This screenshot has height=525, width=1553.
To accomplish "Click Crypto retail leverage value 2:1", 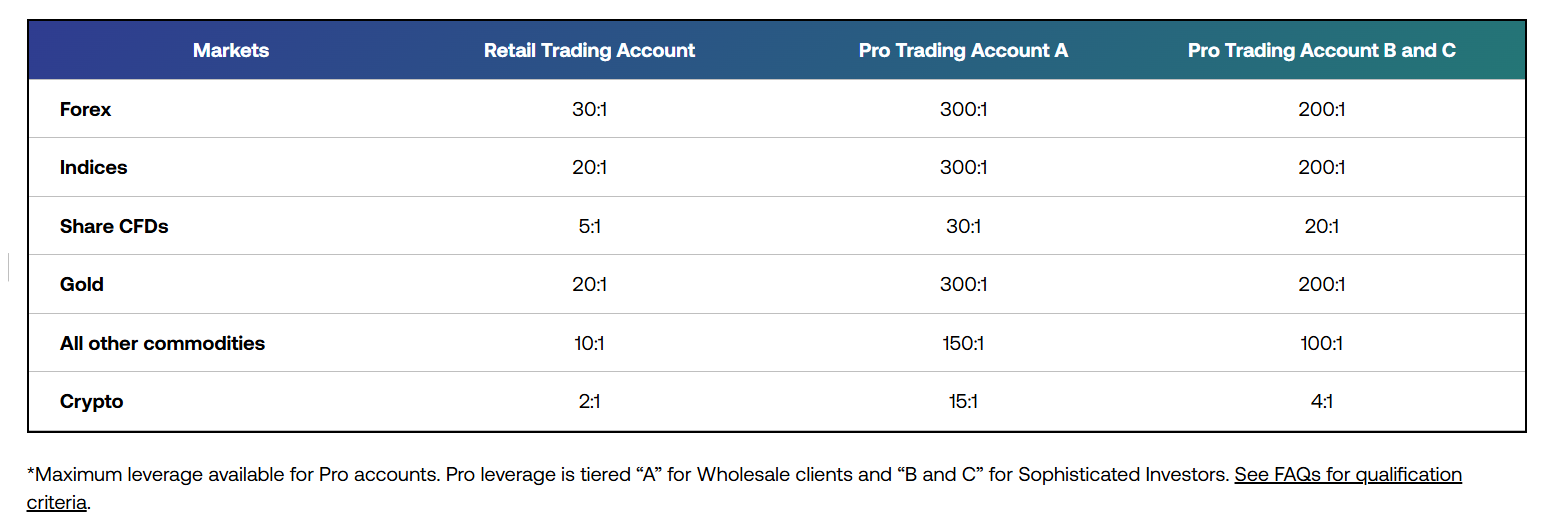I will (x=589, y=401).
